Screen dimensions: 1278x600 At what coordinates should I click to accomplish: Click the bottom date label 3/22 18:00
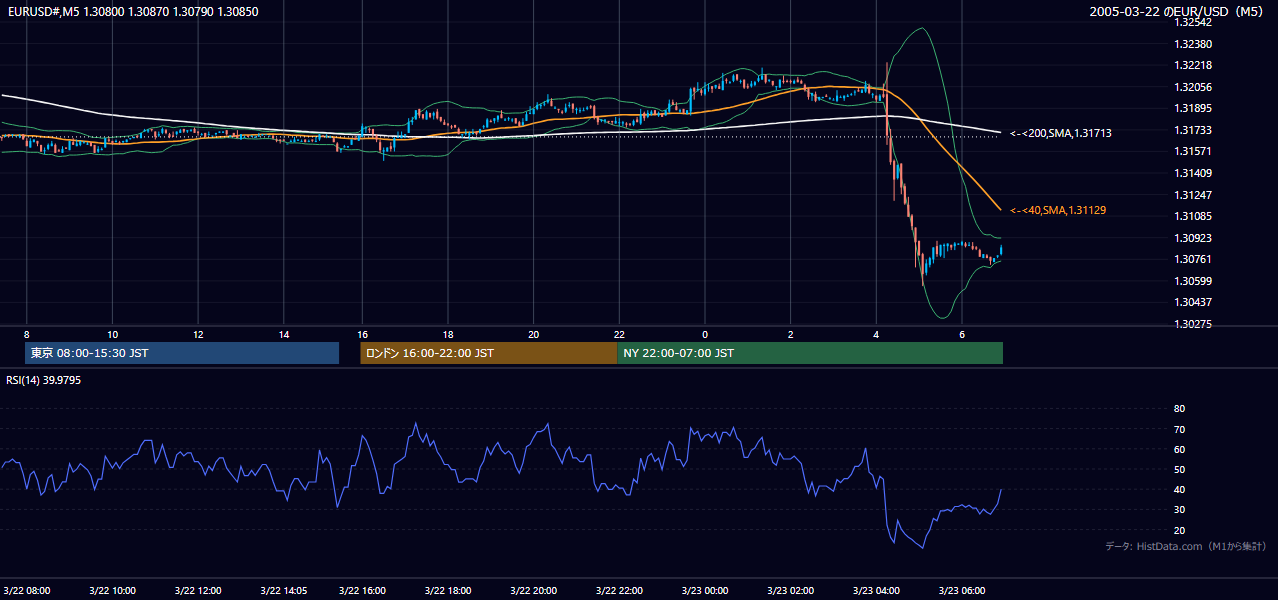[448, 590]
